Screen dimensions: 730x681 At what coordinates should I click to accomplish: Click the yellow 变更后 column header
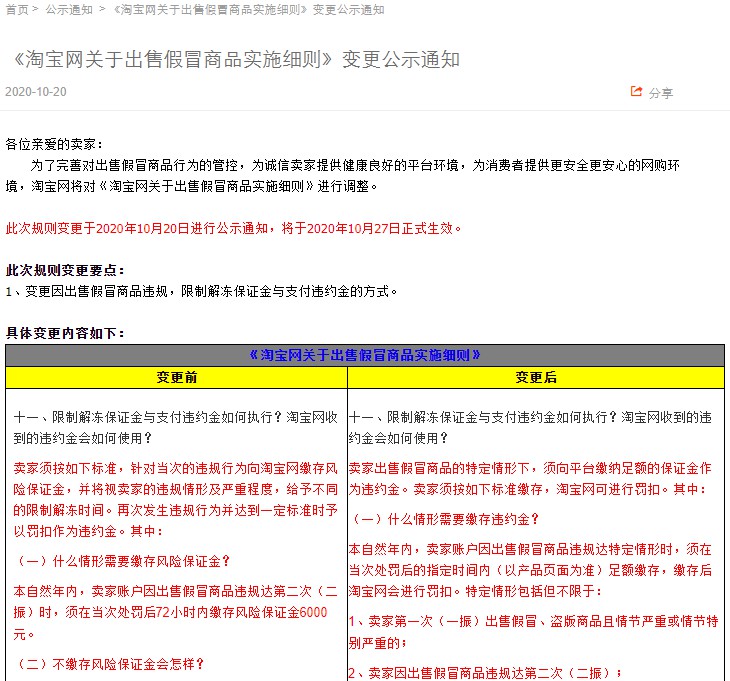[x=536, y=378]
